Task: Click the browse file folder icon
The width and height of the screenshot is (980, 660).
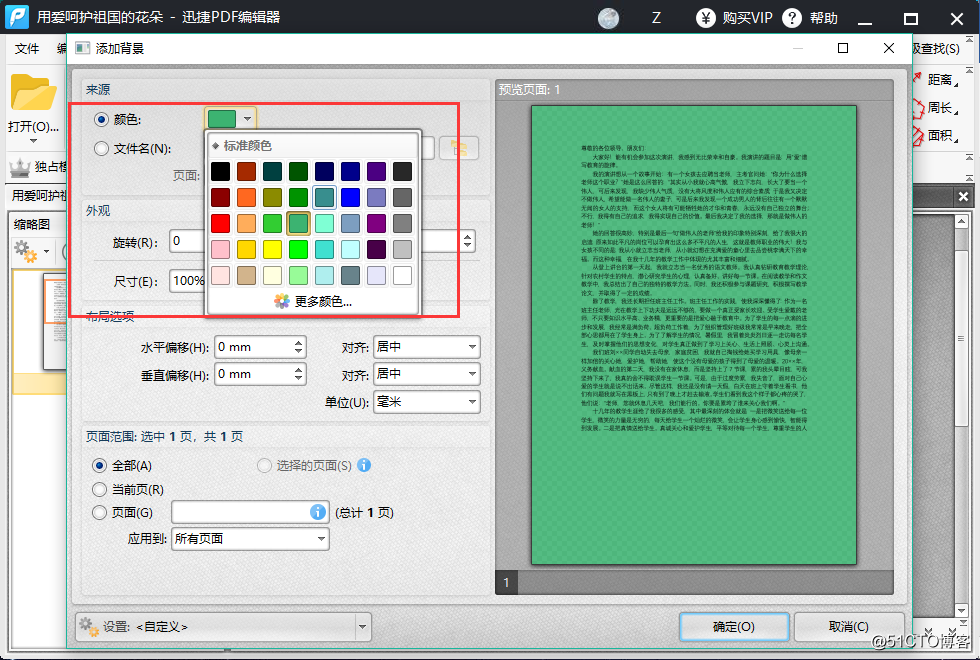Action: [459, 149]
